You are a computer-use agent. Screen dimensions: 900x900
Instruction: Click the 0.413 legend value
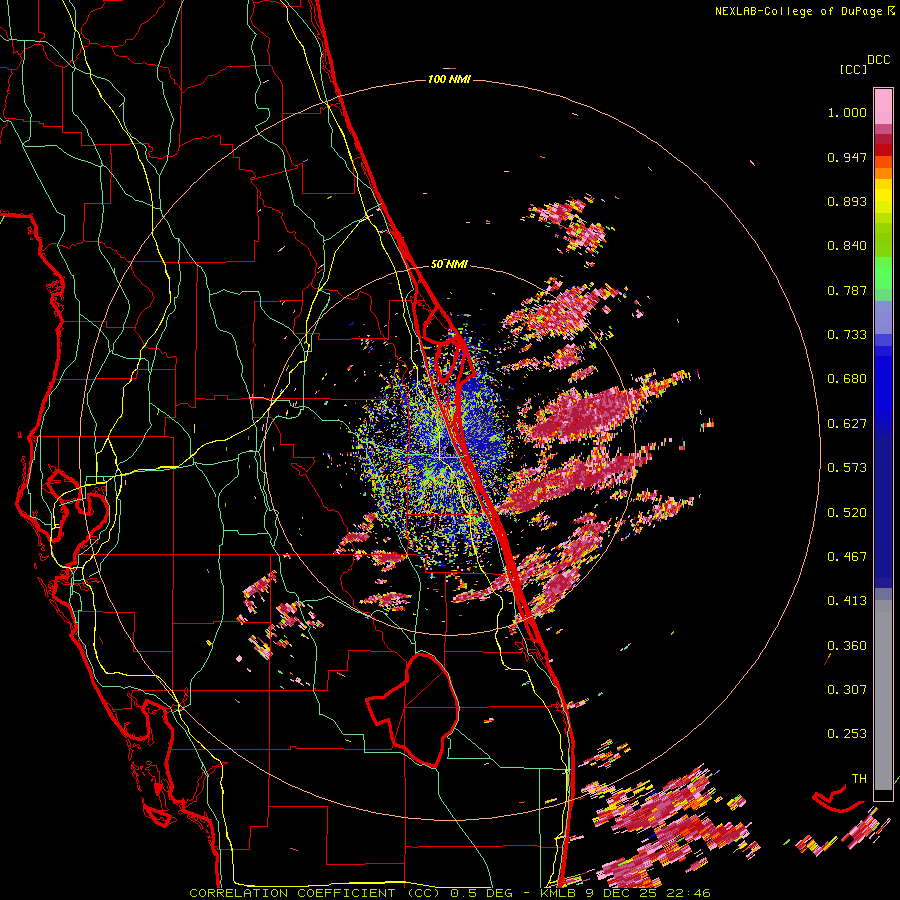pyautogui.click(x=847, y=601)
